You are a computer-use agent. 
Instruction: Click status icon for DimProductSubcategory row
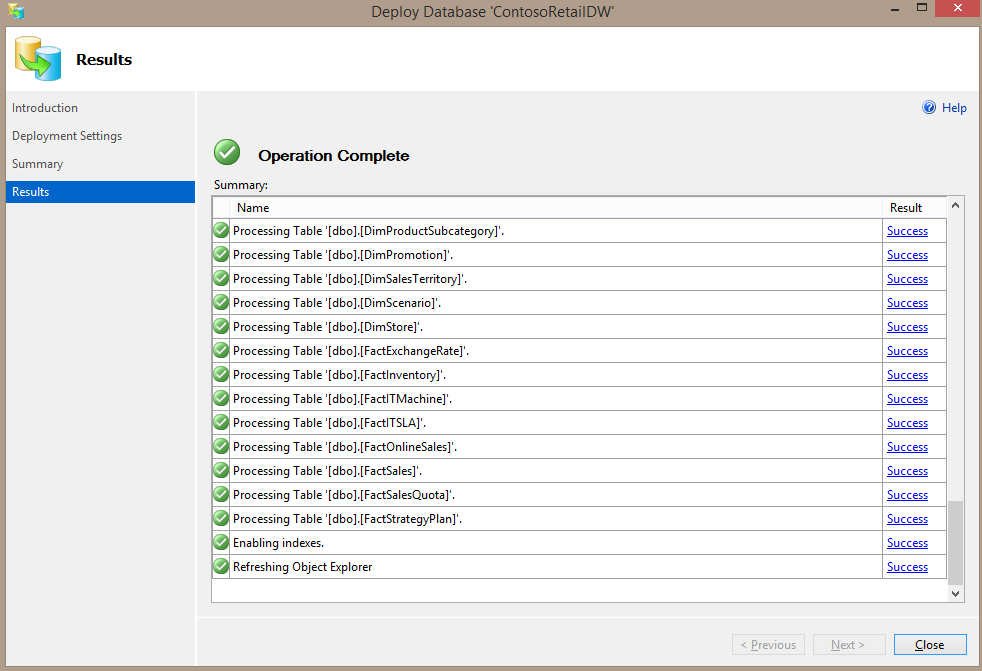pyautogui.click(x=221, y=231)
